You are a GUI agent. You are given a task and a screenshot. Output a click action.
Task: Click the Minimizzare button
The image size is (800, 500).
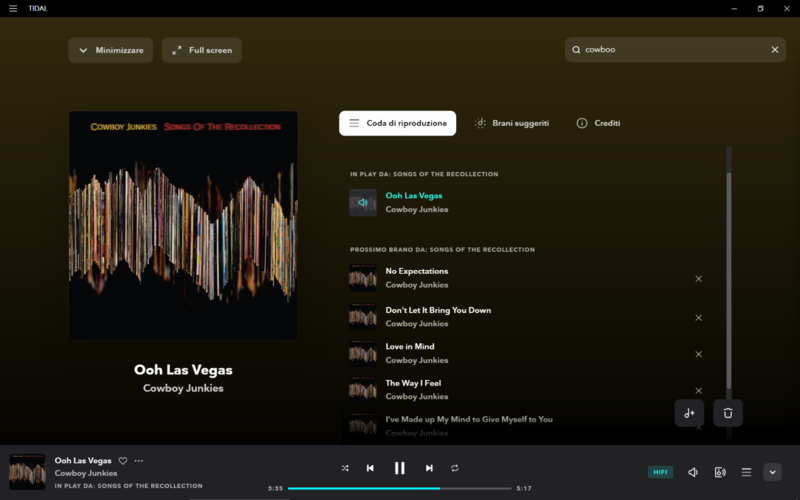[x=111, y=50]
